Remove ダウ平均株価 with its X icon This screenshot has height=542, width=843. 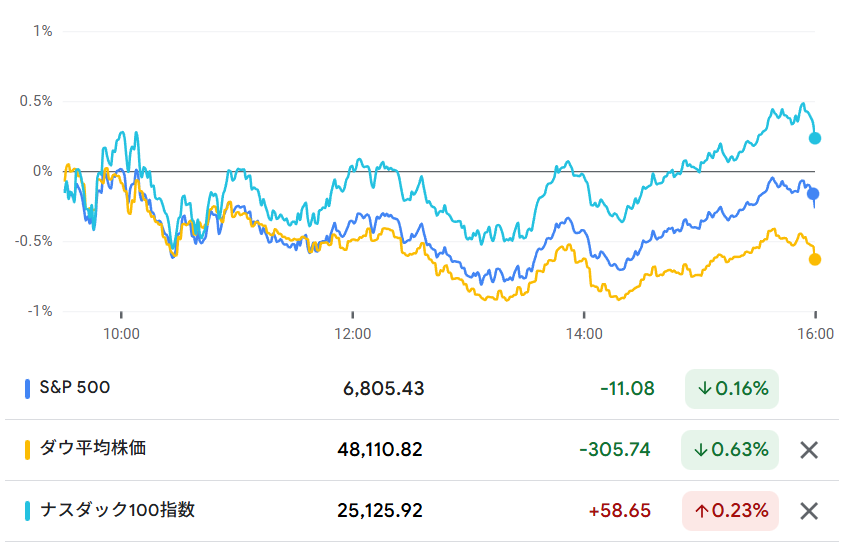(809, 450)
